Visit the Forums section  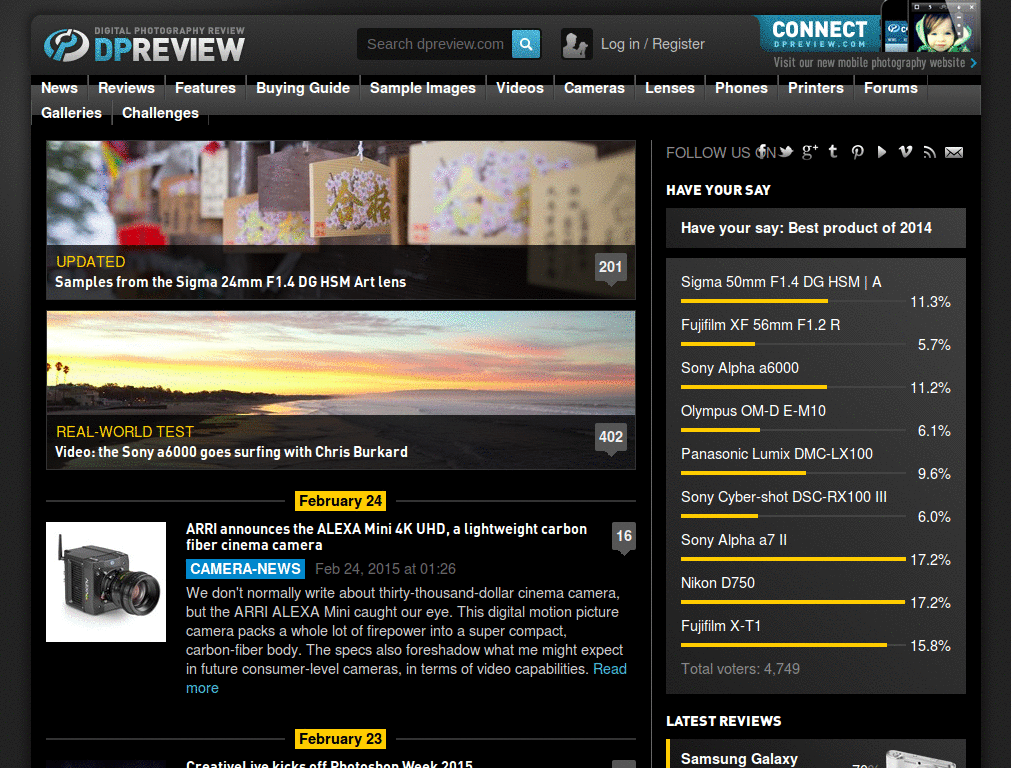(x=891, y=88)
